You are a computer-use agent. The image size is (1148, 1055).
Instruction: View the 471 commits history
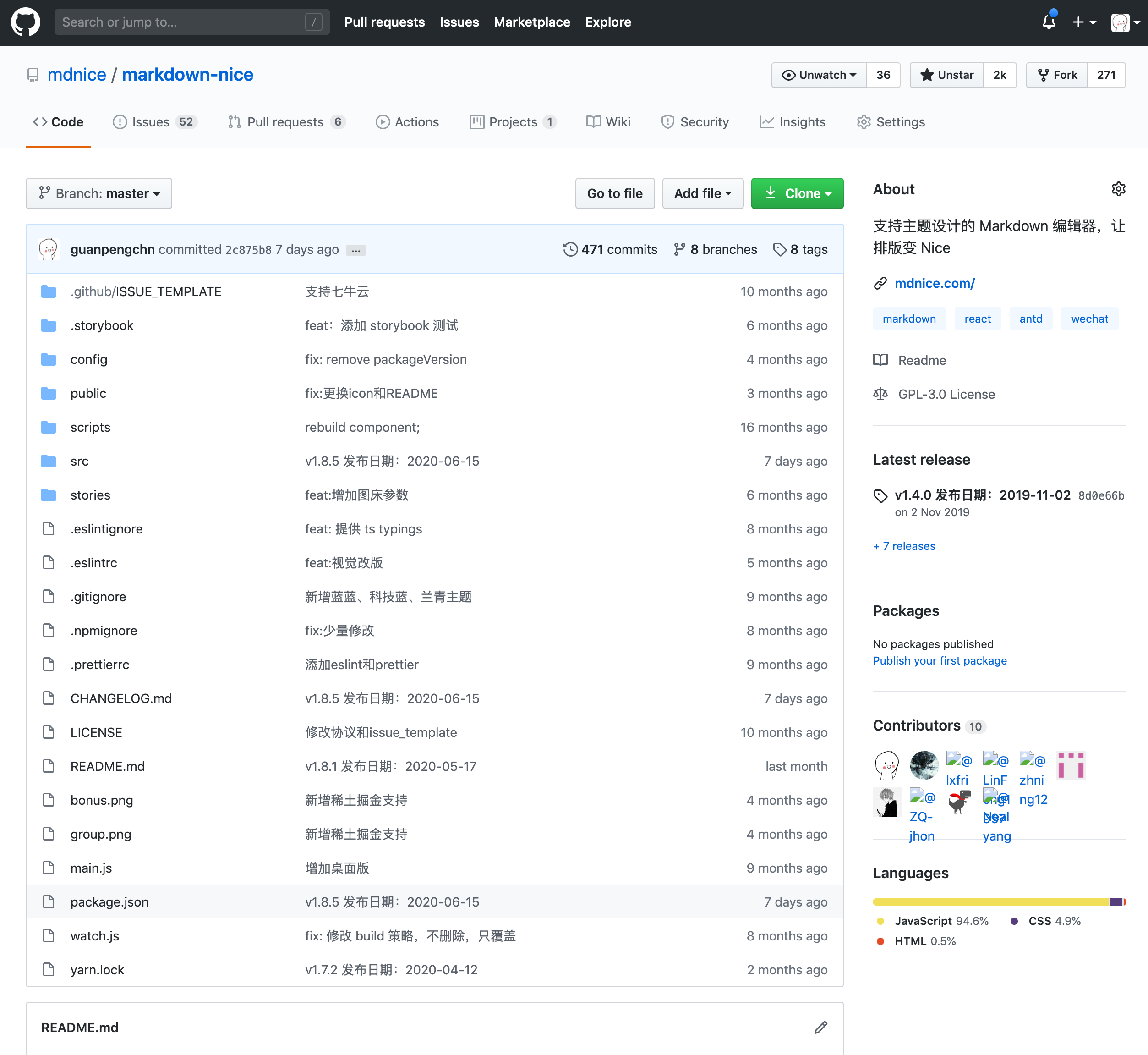coord(610,249)
